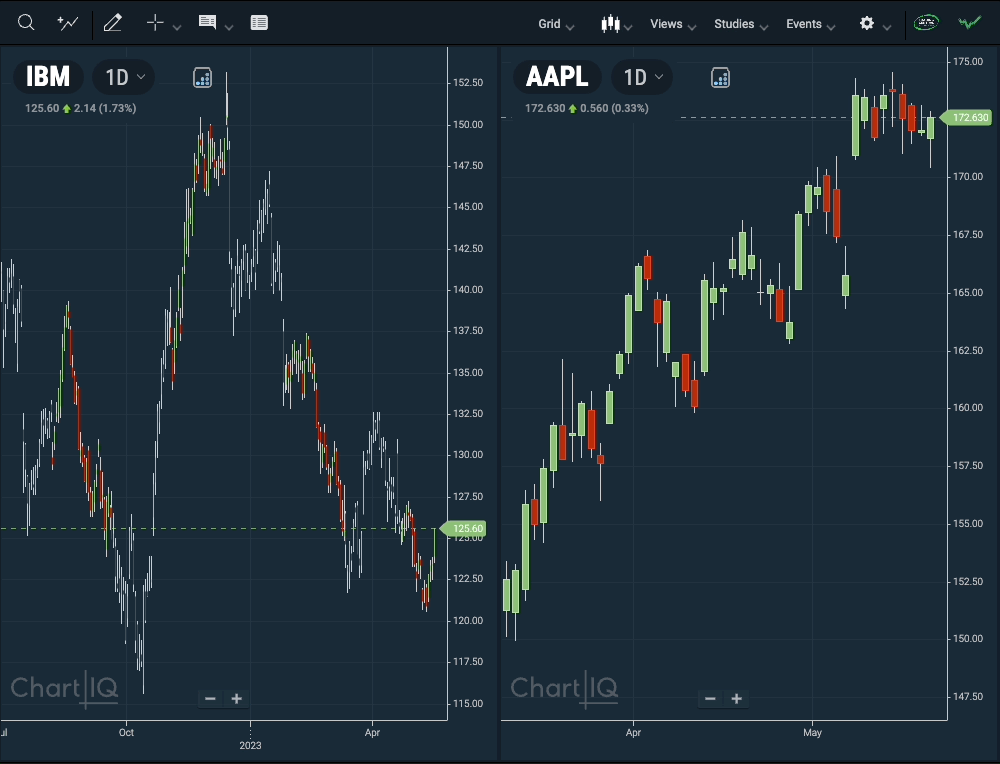Image resolution: width=1000 pixels, height=764 pixels.
Task: Open the Grid menu
Action: pyautogui.click(x=556, y=24)
